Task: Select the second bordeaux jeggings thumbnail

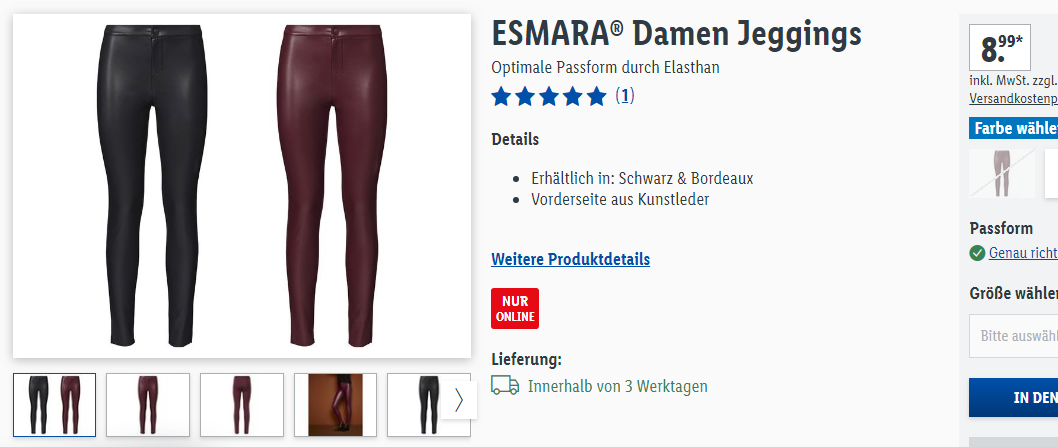Action: [x=148, y=405]
